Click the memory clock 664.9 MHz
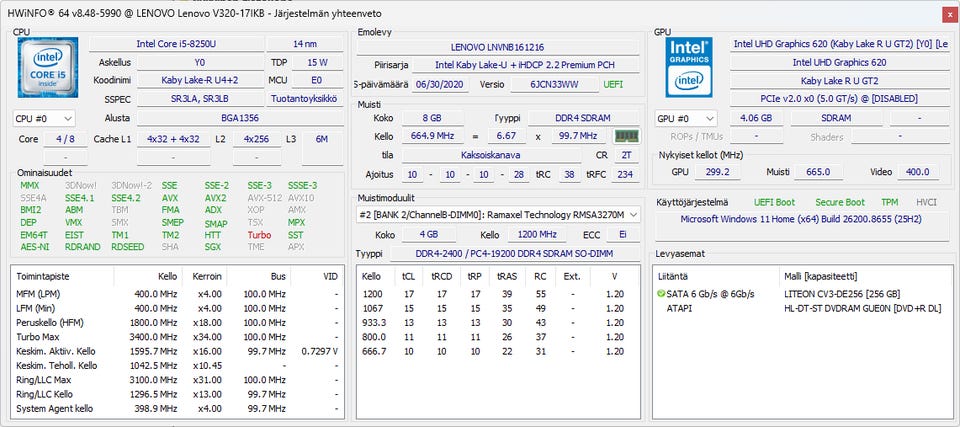Viewport: 960px width, 427px height. coord(432,137)
